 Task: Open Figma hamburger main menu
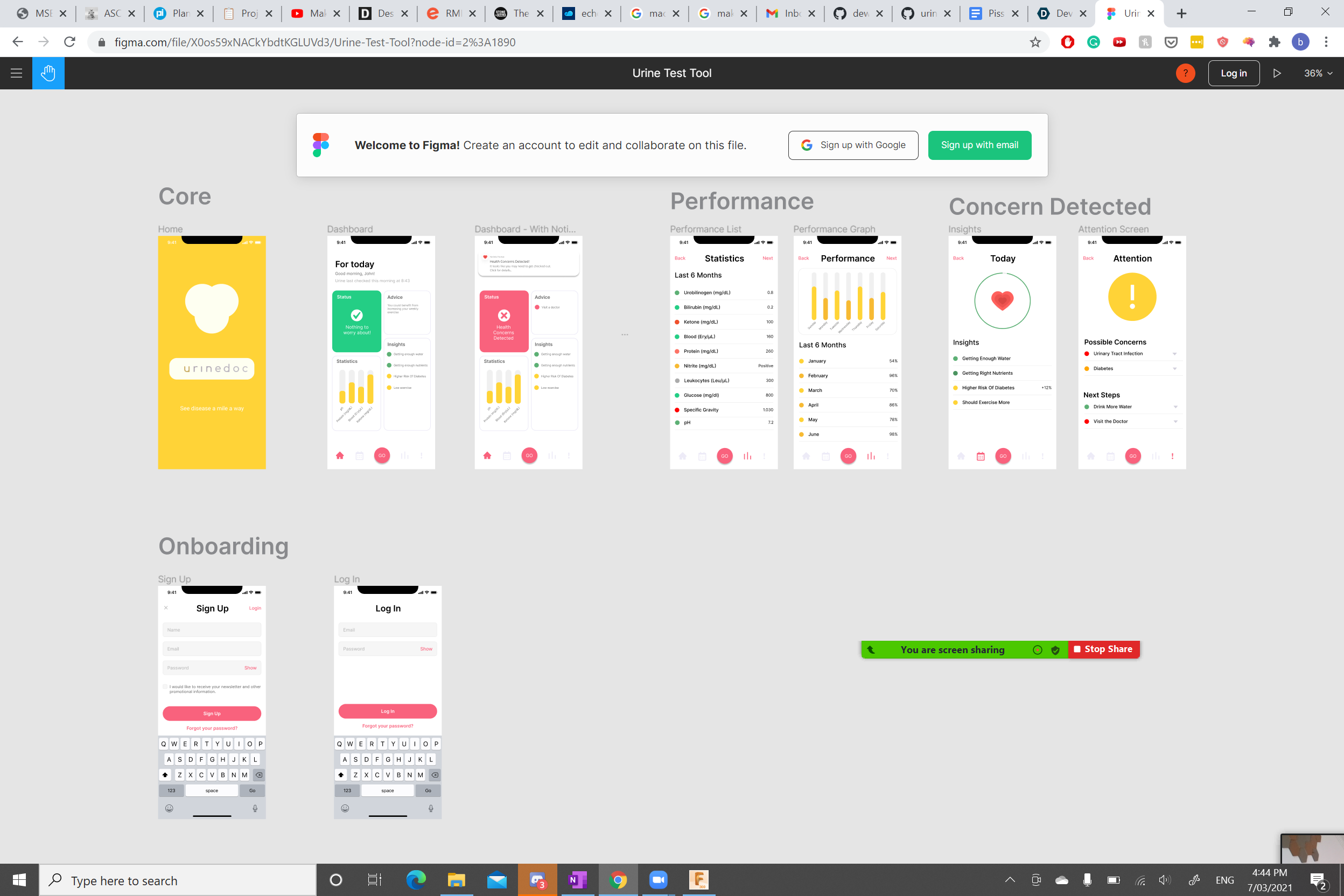[x=16, y=73]
